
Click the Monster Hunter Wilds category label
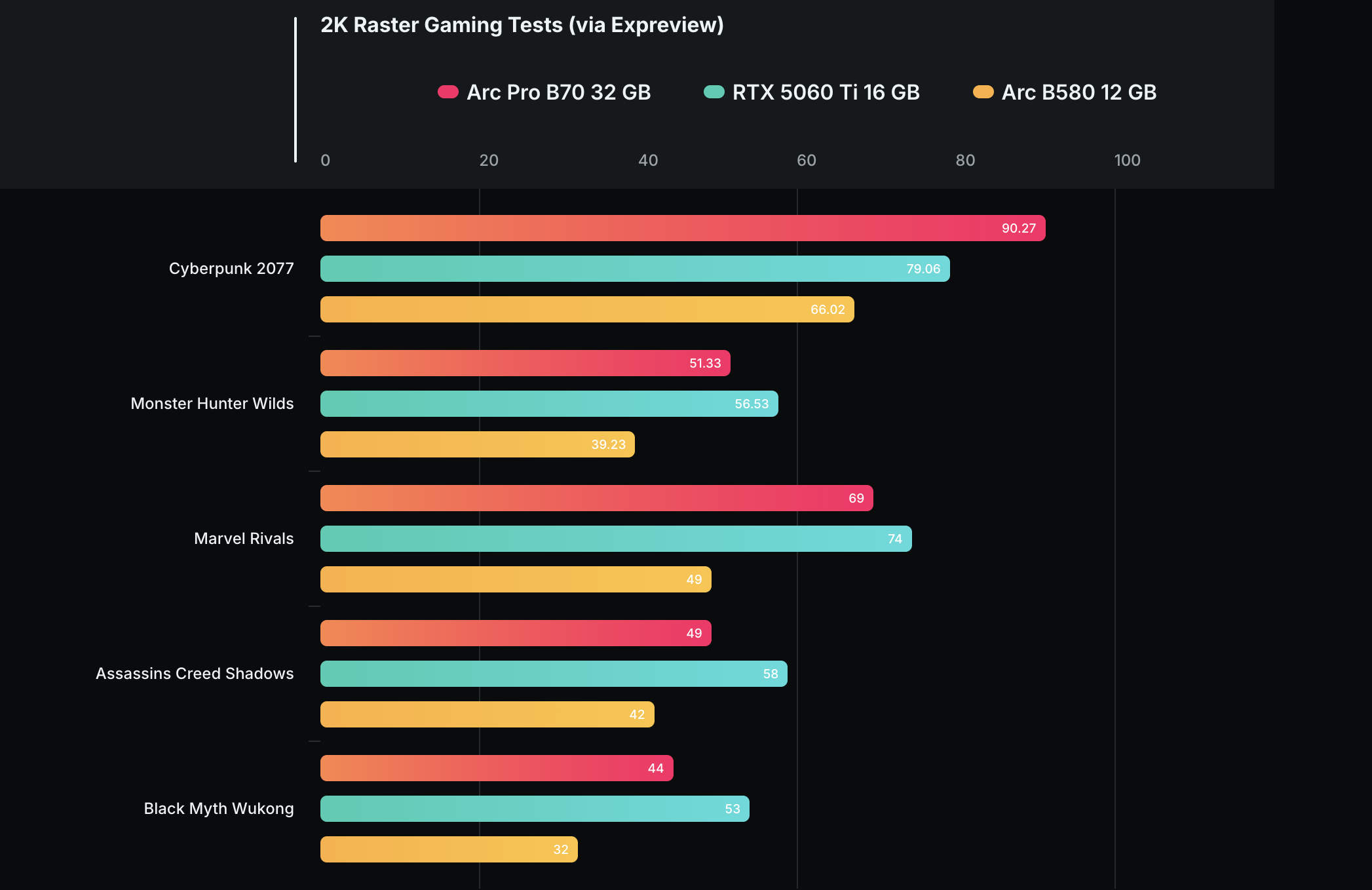212,404
